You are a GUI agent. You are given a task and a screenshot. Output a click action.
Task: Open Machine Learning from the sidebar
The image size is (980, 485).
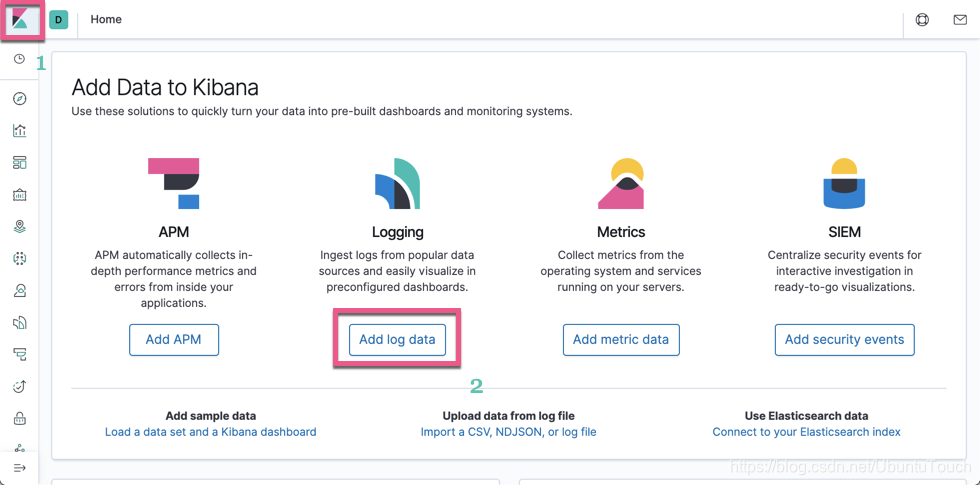click(x=19, y=259)
